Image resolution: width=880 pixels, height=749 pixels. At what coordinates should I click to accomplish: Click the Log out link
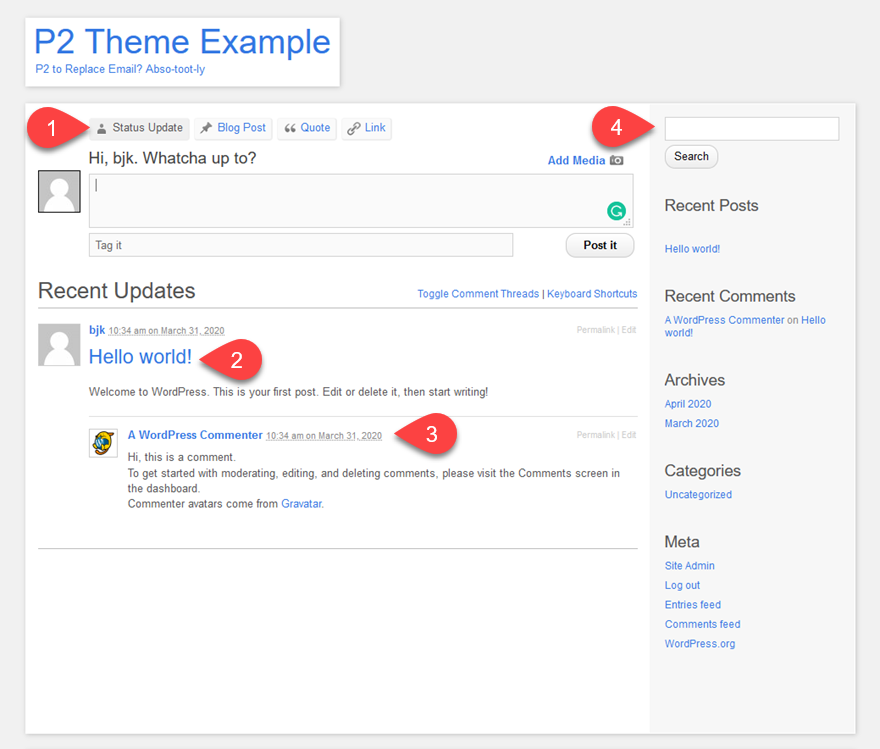[682, 586]
